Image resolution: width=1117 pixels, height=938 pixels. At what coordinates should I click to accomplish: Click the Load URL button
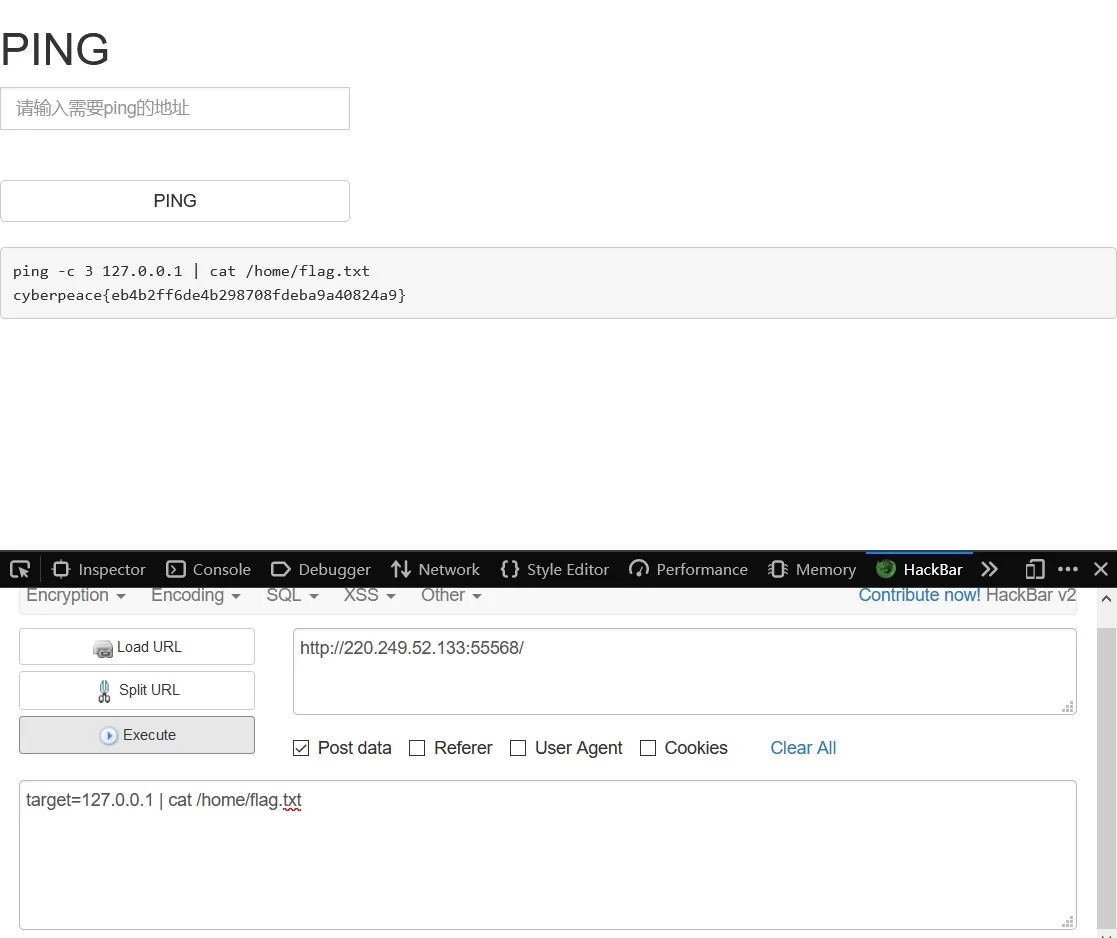coord(137,647)
